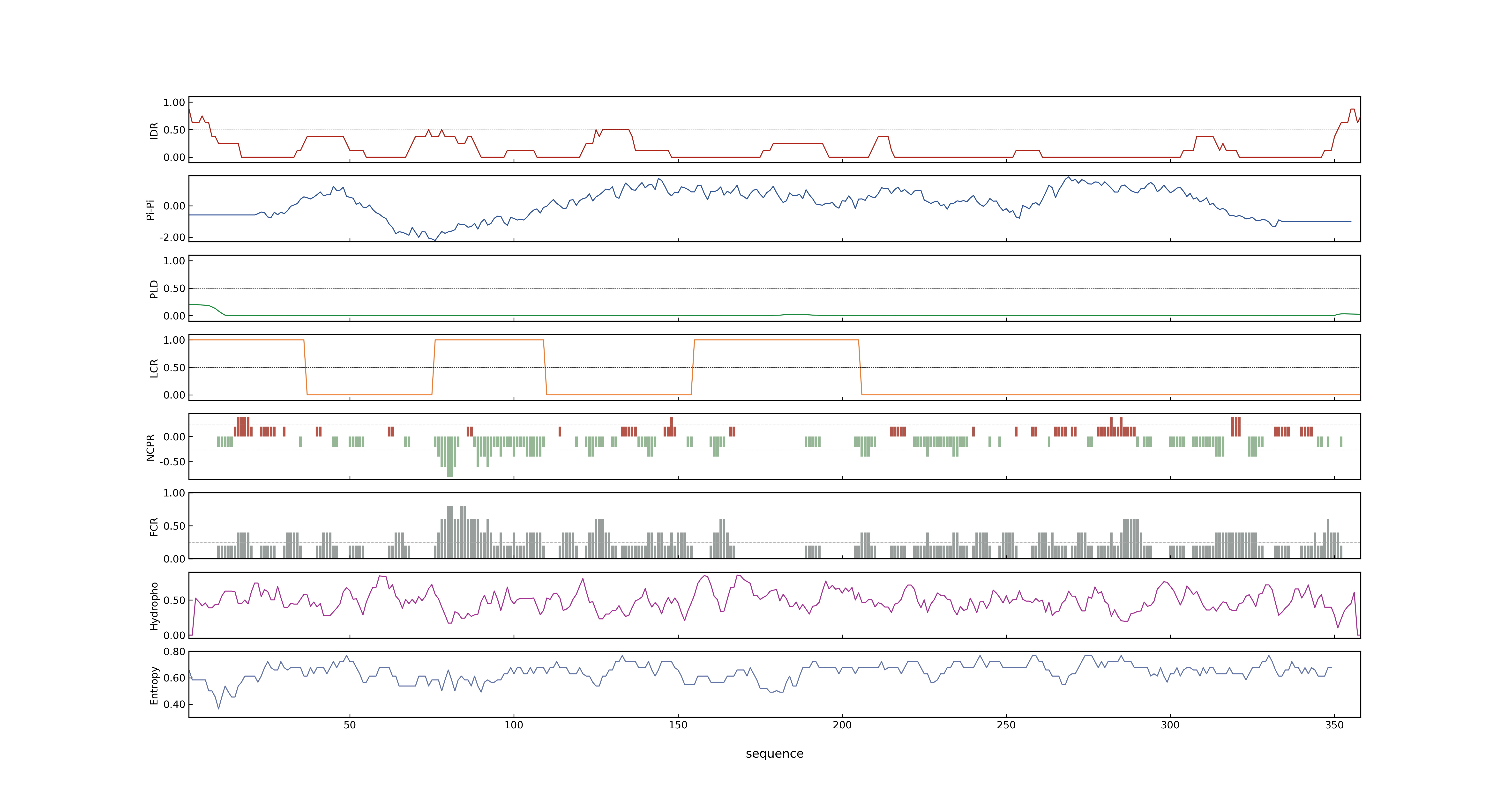The image size is (1512, 806).
Task: Click the "LCR" y-axis label
Action: pyautogui.click(x=154, y=368)
